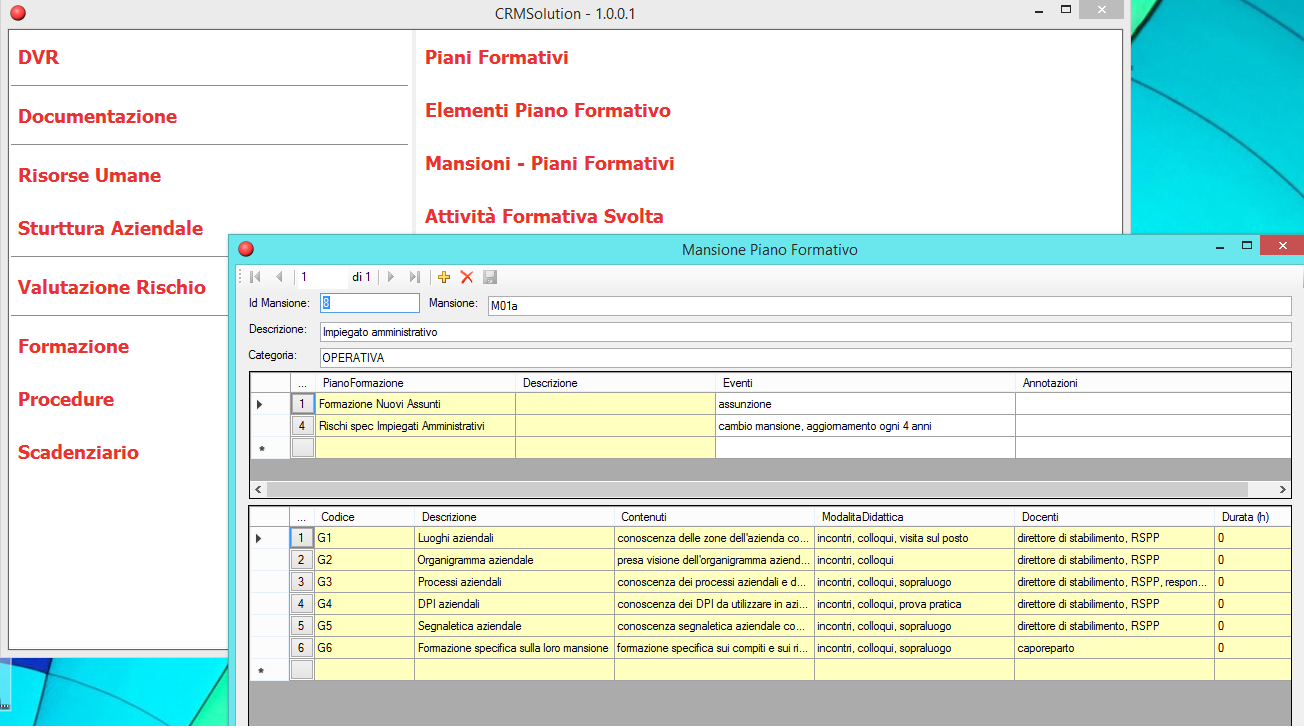Viewport: 1304px width, 728px height.
Task: Sort by Codice column header
Action: [364, 517]
